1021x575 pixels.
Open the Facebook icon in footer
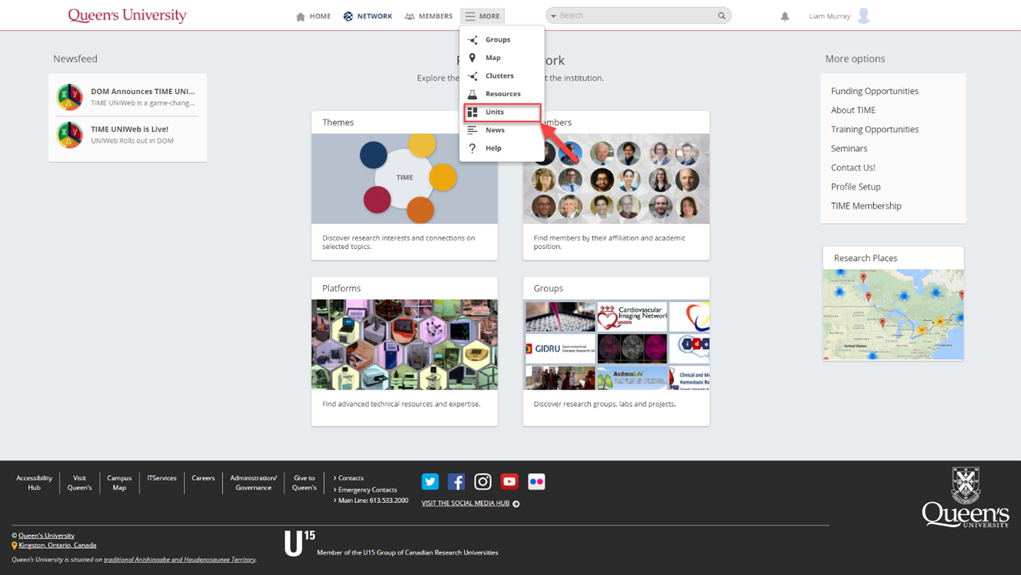tap(456, 482)
